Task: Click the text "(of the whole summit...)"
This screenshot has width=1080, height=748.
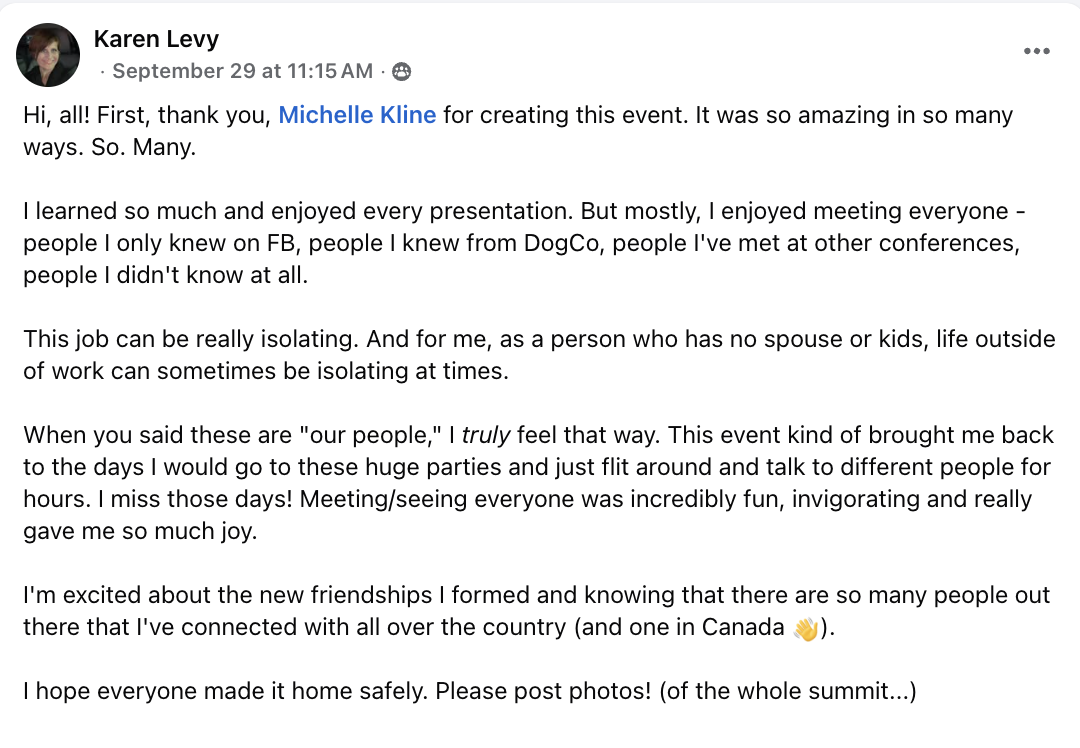Action: (x=787, y=691)
